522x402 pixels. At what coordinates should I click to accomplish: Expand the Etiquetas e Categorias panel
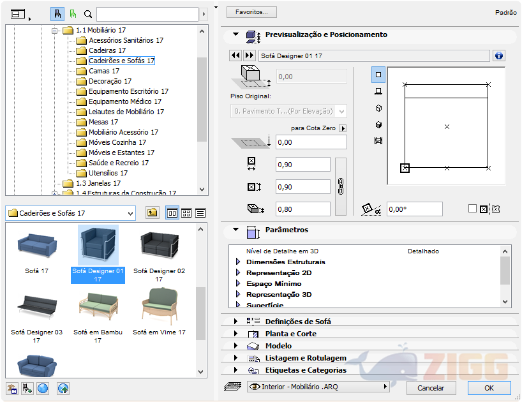(235, 370)
